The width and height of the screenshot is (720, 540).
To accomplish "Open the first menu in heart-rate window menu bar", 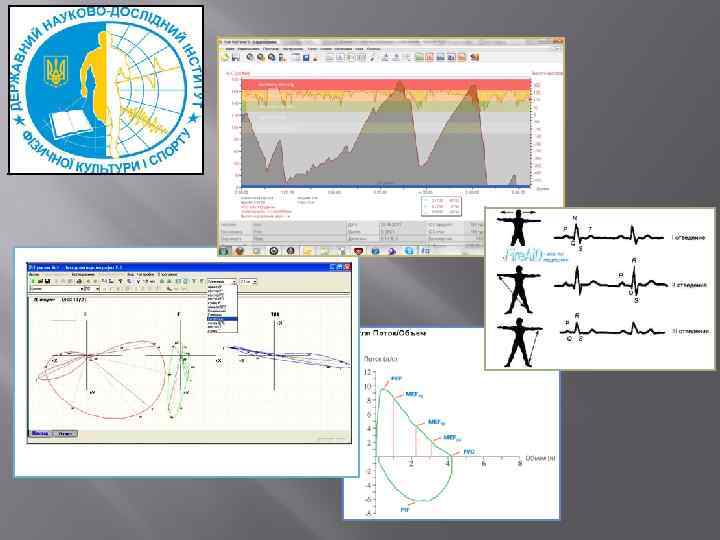I will tap(230, 49).
